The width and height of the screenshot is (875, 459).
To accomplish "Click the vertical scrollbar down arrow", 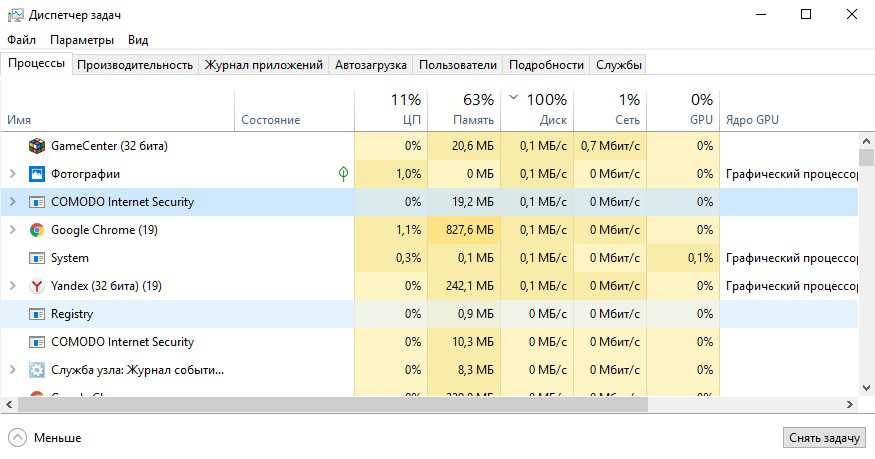I will (x=866, y=388).
